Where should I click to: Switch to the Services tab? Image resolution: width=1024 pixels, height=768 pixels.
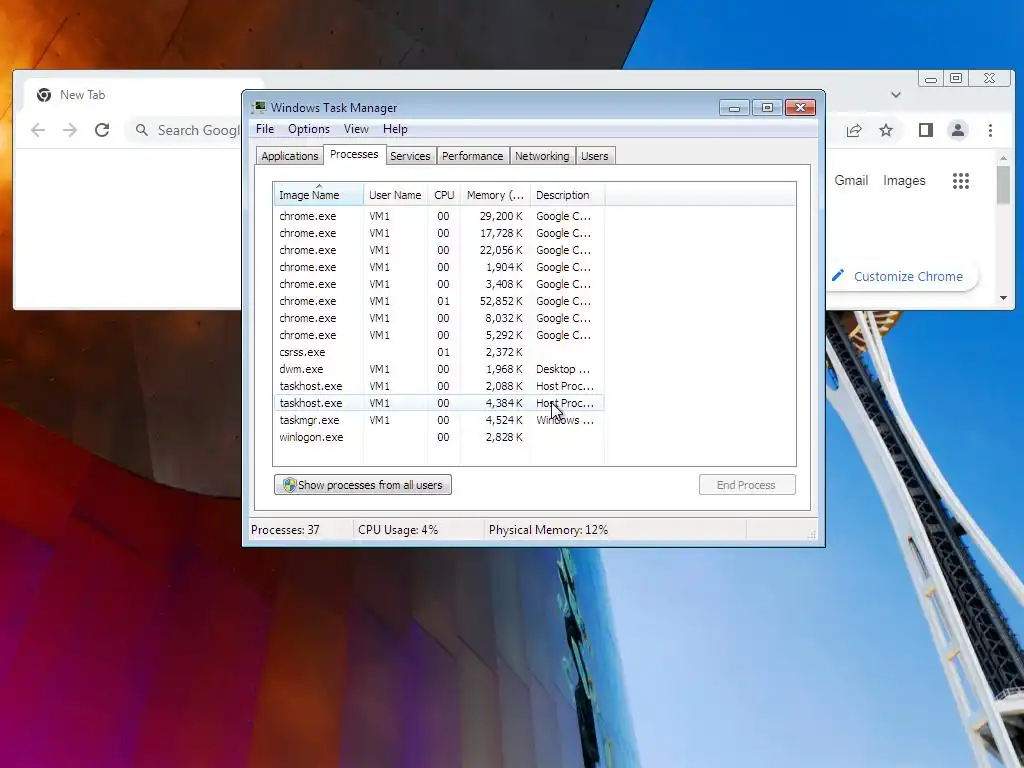click(x=410, y=155)
